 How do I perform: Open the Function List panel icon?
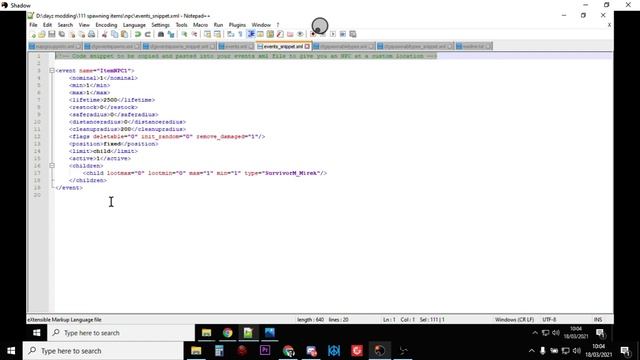tap(280, 34)
